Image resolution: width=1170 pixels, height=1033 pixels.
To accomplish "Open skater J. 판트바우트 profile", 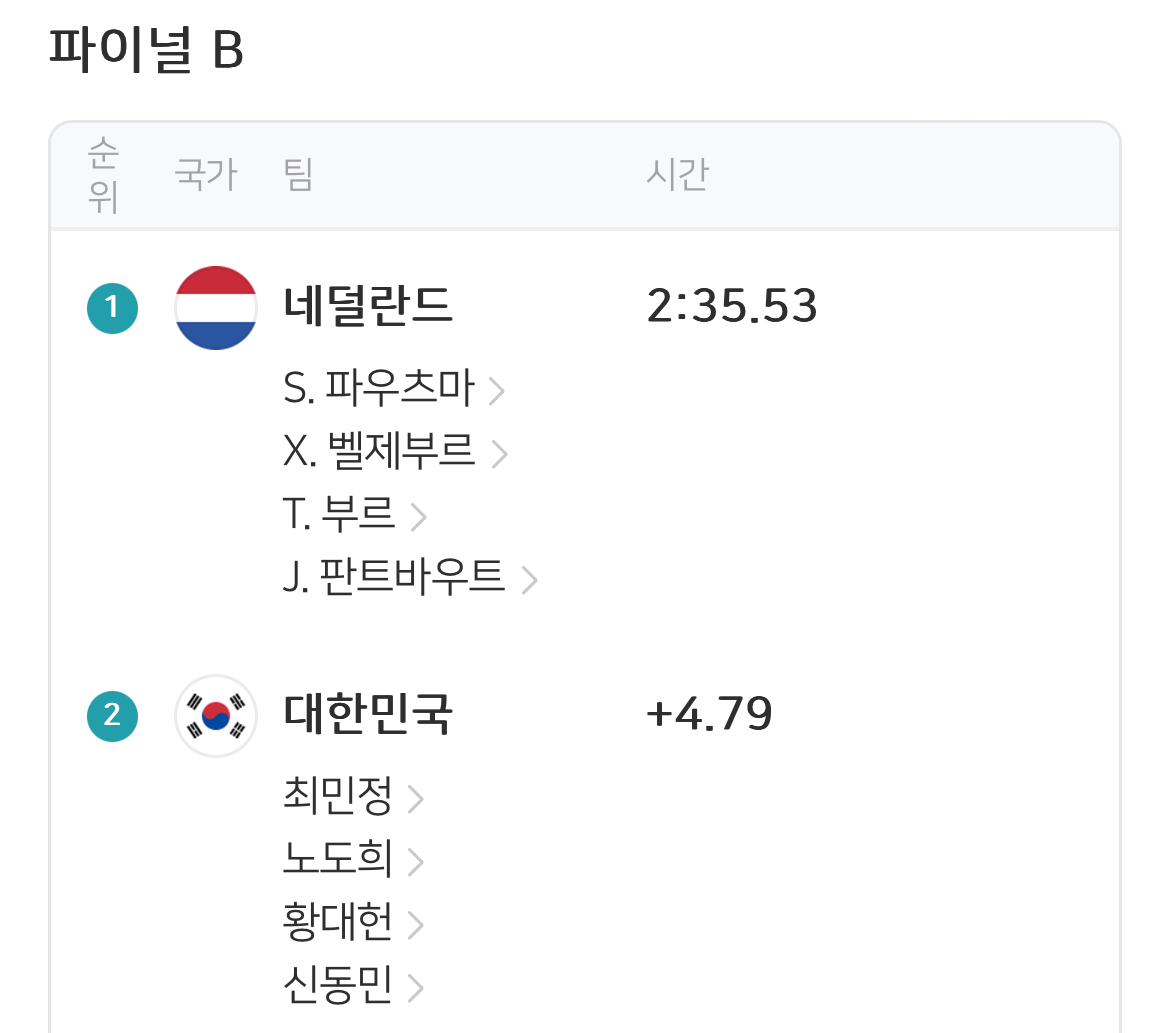I will (x=394, y=577).
